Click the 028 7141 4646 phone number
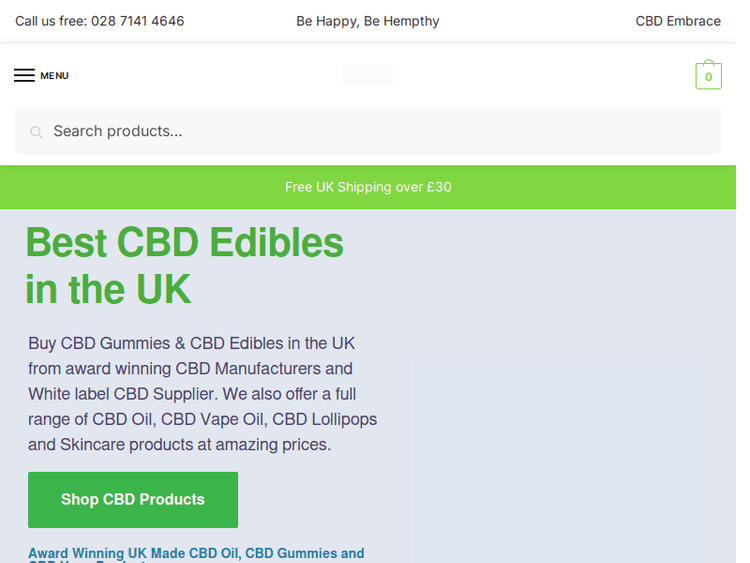 pos(137,21)
